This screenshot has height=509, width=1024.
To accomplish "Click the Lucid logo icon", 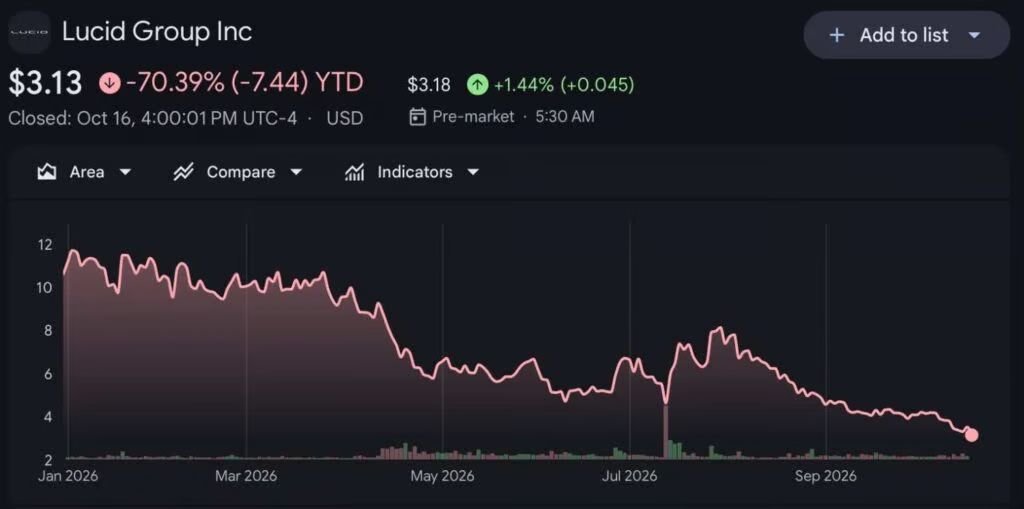I will (x=29, y=32).
